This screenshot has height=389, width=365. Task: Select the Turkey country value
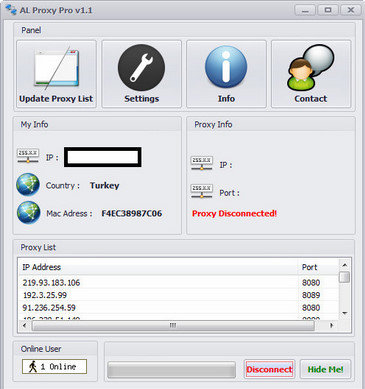point(104,185)
